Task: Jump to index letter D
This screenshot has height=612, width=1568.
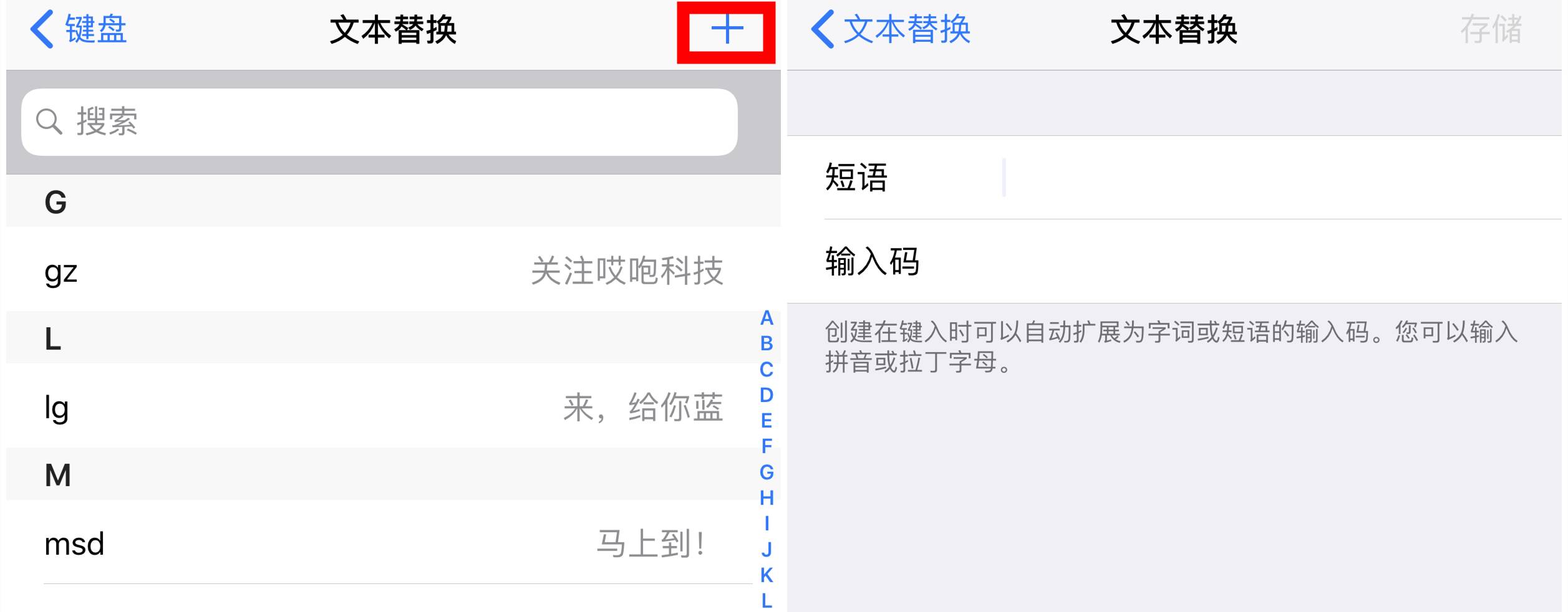Action: click(767, 395)
